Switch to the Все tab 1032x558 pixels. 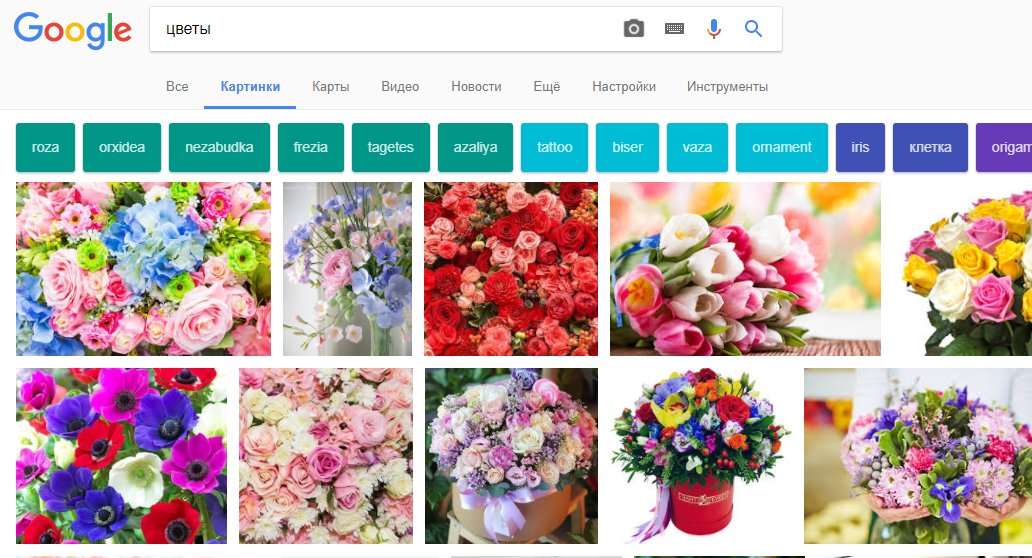pos(177,86)
